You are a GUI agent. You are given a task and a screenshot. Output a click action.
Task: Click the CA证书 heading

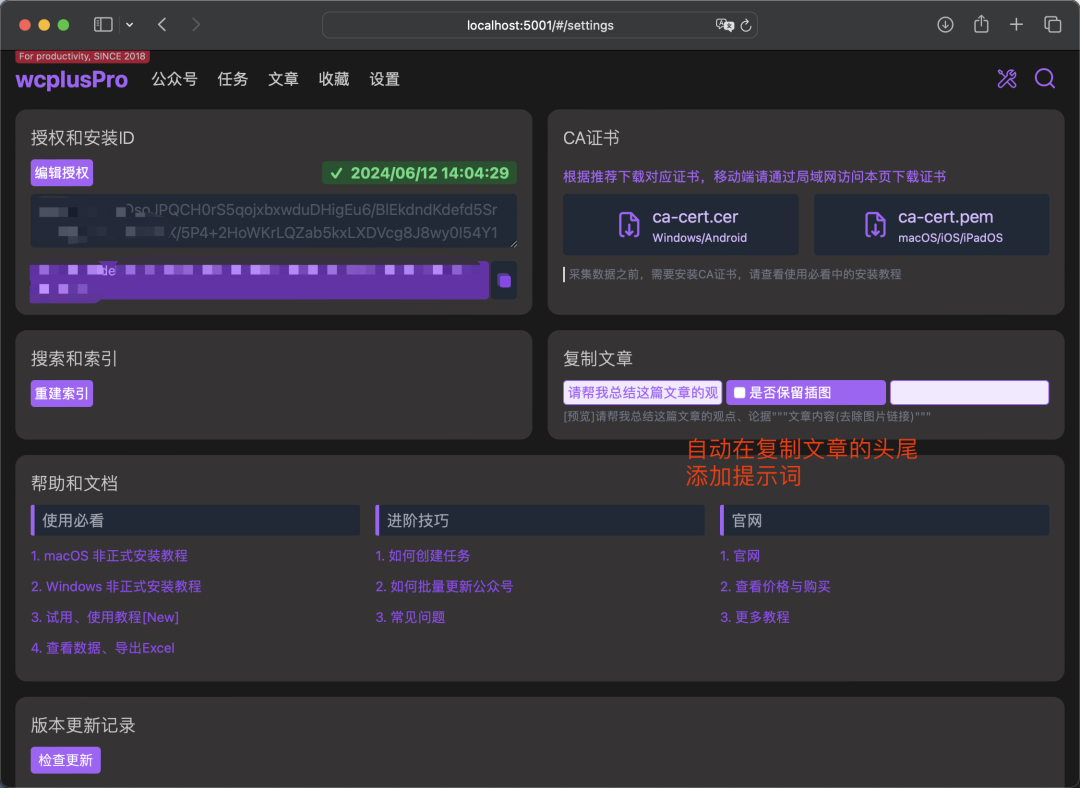coord(591,138)
